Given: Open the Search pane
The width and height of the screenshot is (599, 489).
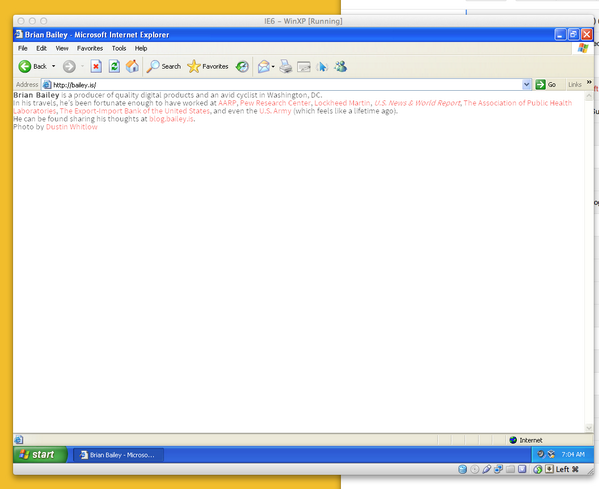Looking at the screenshot, I should click(164, 66).
